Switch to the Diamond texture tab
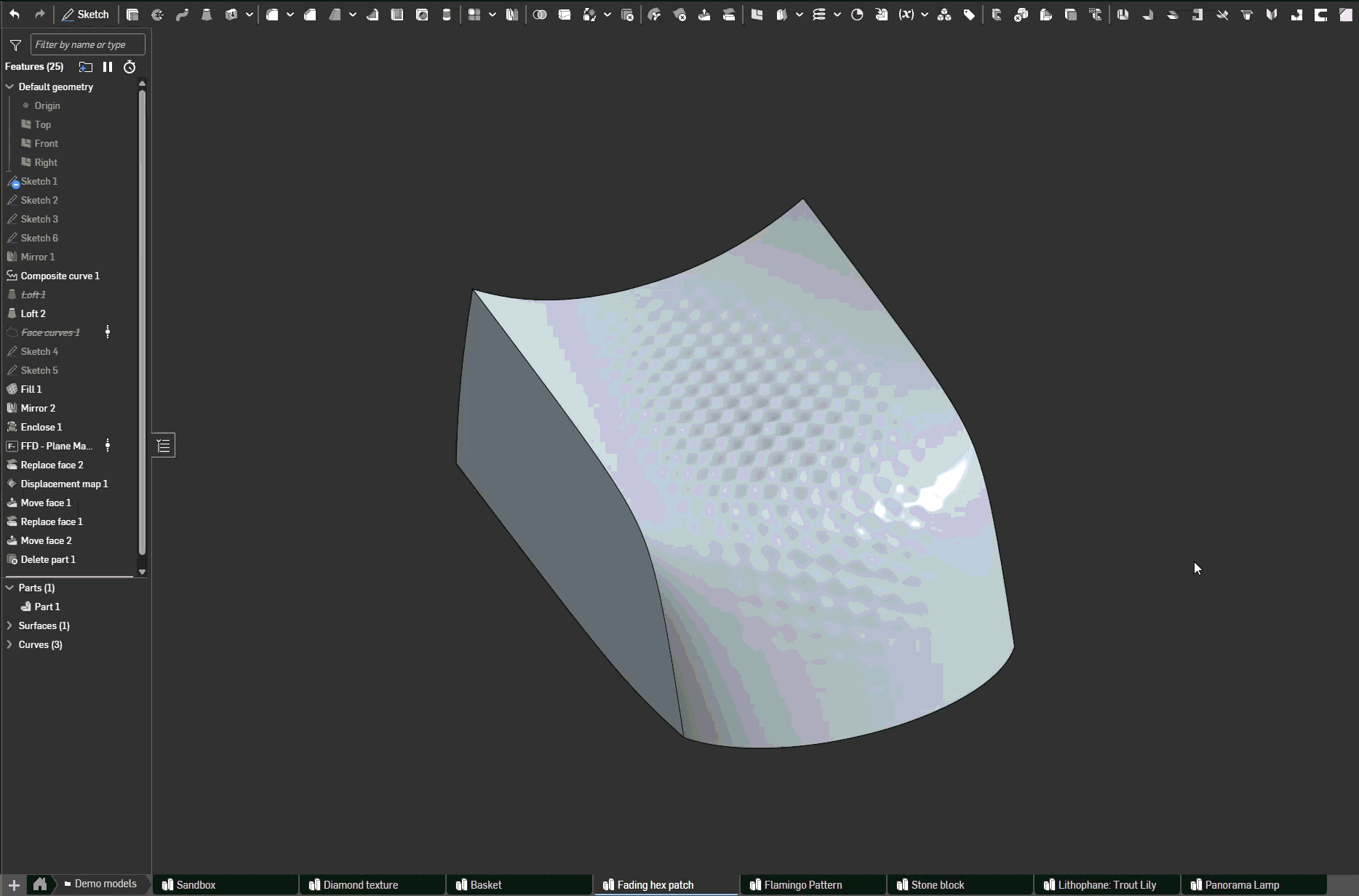Viewport: 1359px width, 896px height. point(372,885)
